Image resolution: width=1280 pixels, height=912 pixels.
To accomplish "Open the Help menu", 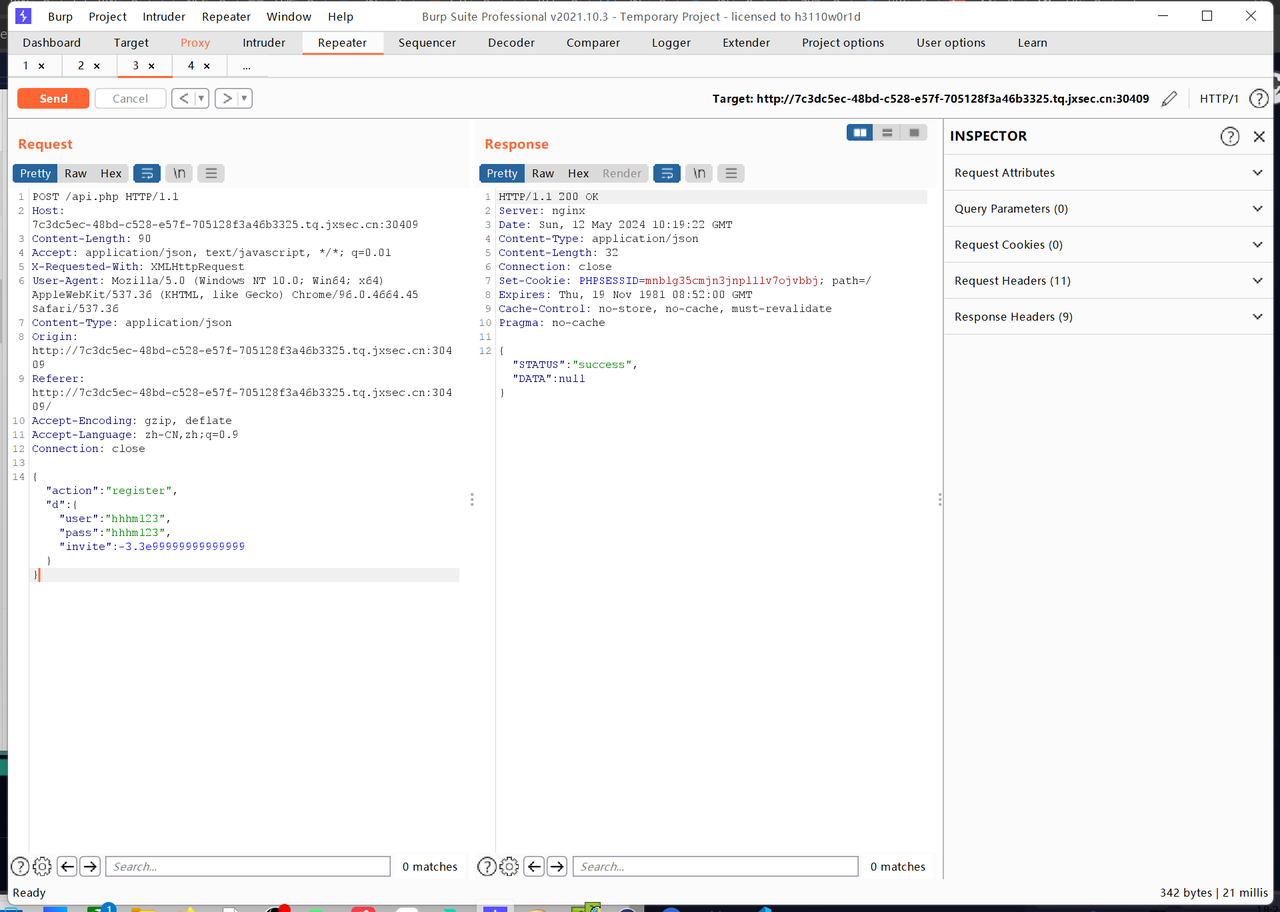I will [340, 16].
